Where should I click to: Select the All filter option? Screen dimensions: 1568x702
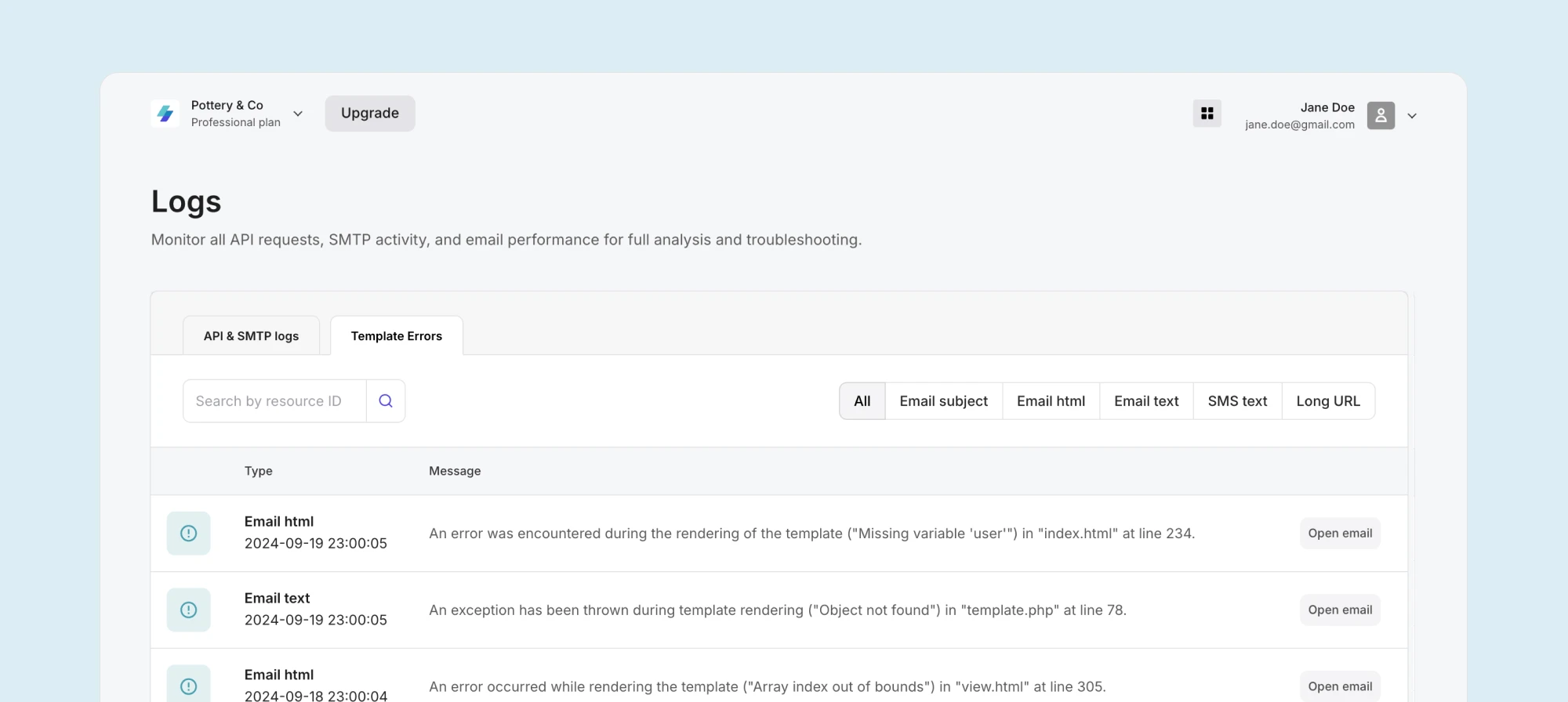862,401
